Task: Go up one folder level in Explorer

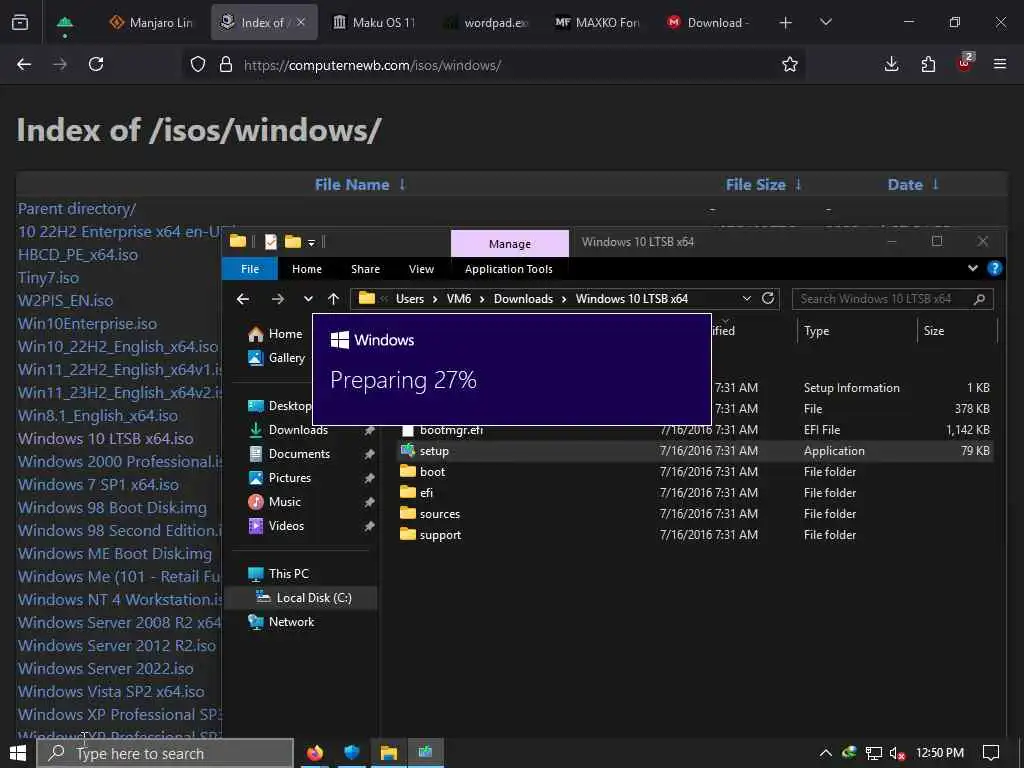Action: 333,299
